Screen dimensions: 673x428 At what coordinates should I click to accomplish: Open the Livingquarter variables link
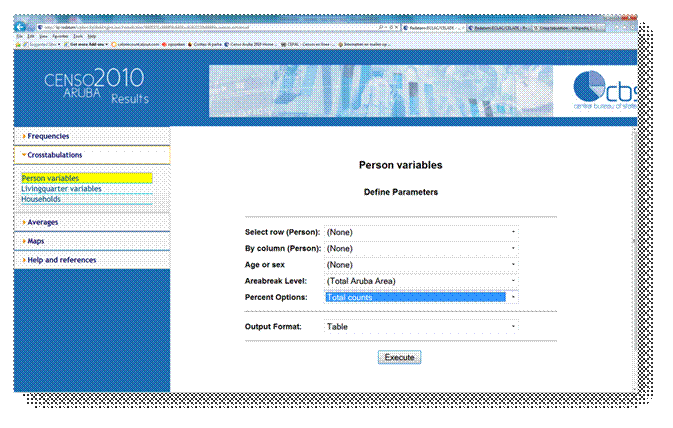coord(61,189)
